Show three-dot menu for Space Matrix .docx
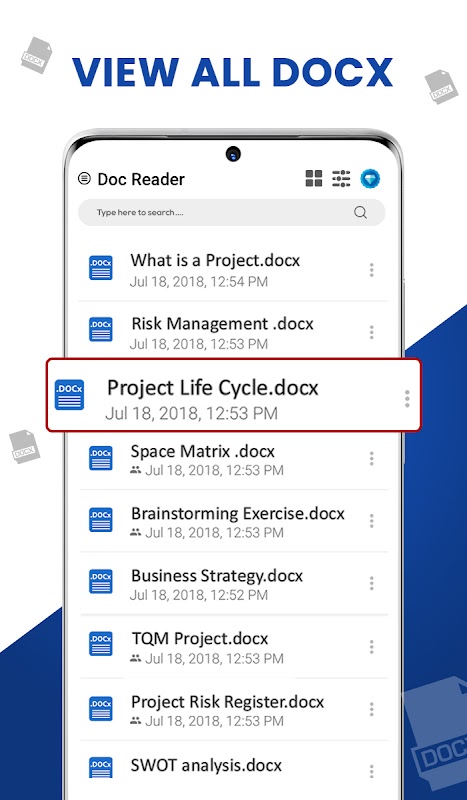Image resolution: width=467 pixels, height=800 pixels. [372, 459]
